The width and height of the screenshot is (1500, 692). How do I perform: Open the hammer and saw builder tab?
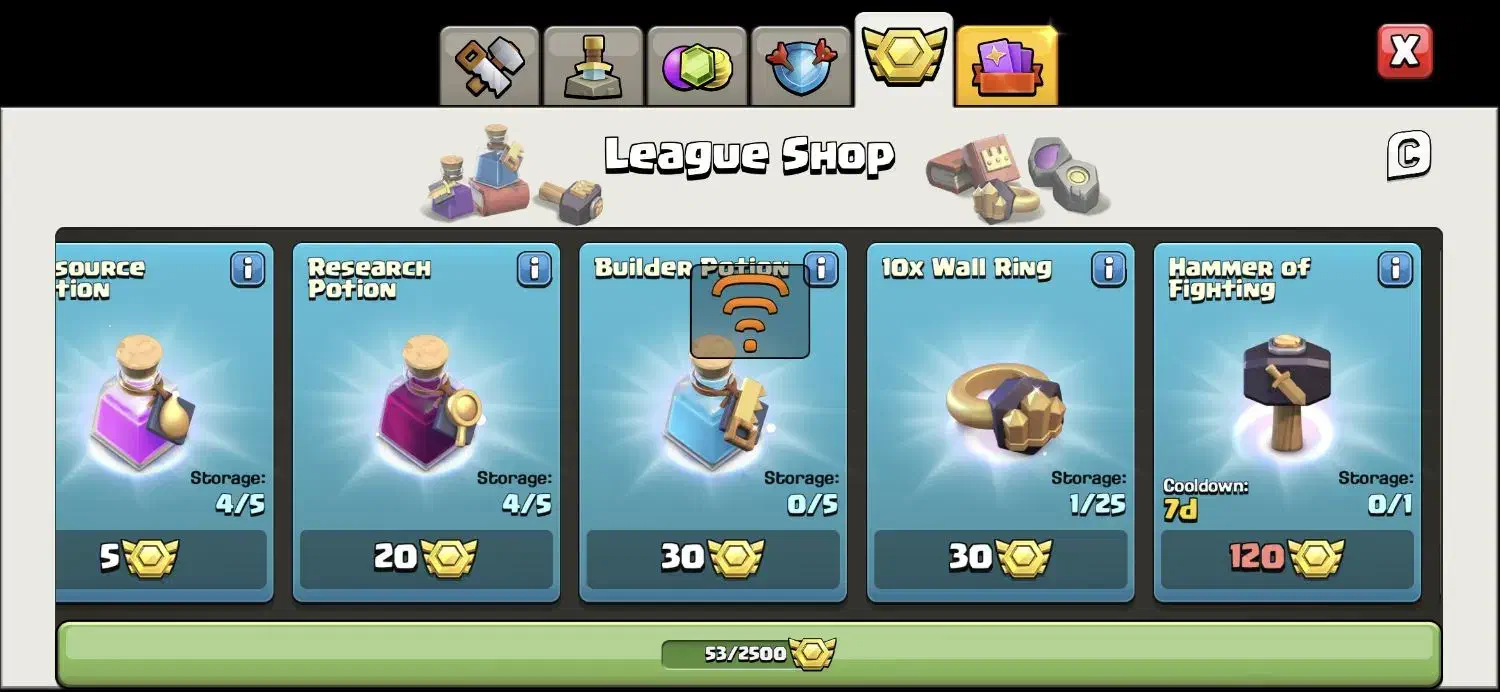[x=490, y=66]
